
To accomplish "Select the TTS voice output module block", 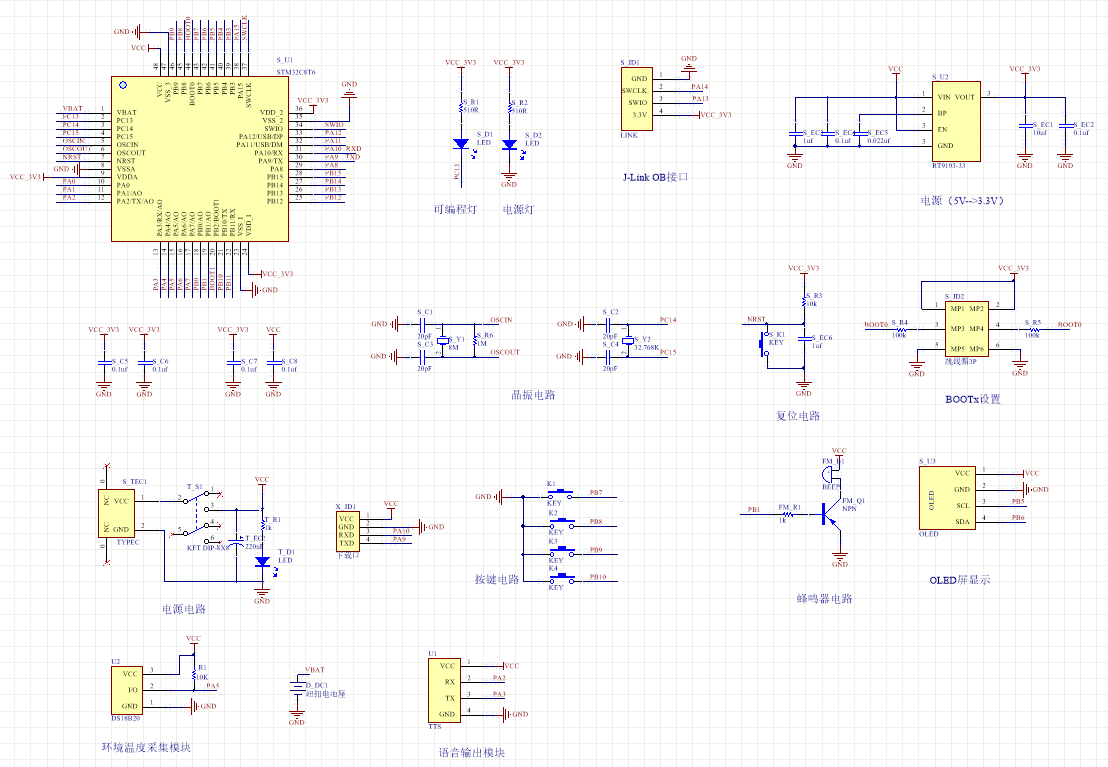I will click(445, 690).
